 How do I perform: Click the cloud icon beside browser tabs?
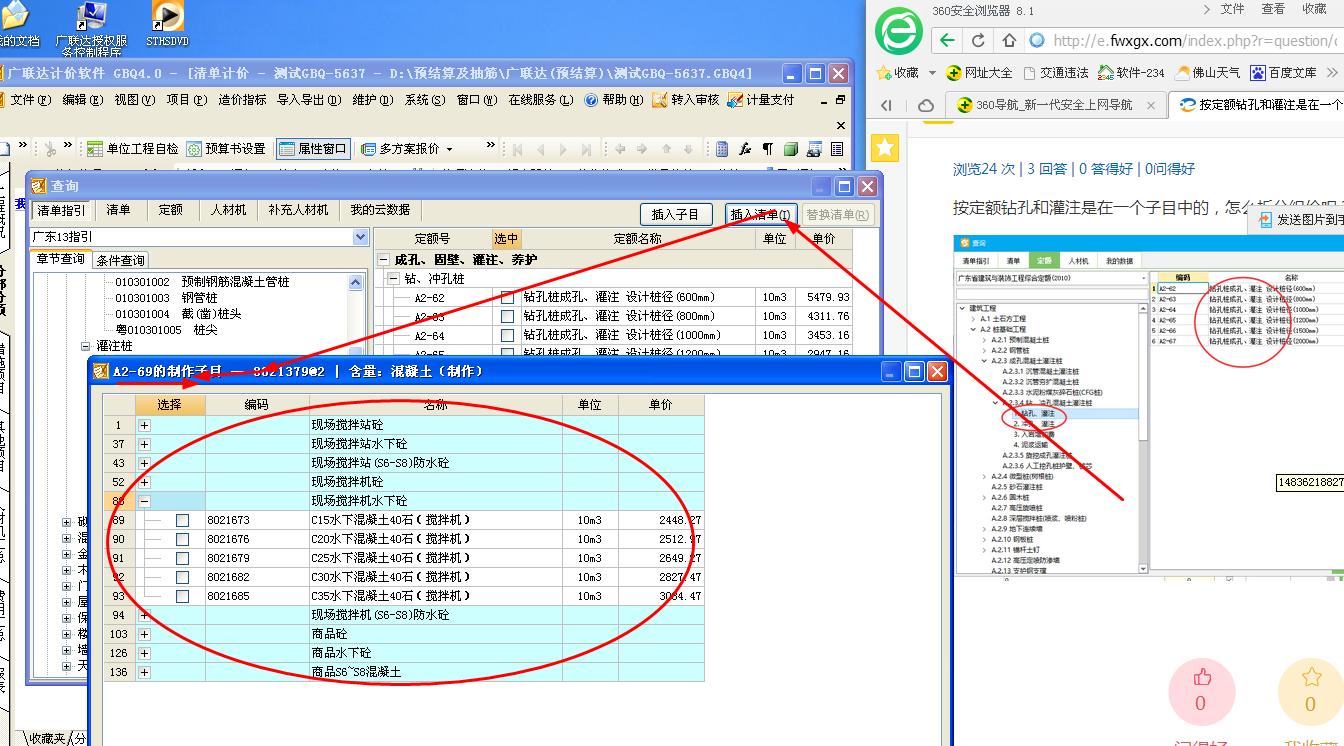click(926, 105)
